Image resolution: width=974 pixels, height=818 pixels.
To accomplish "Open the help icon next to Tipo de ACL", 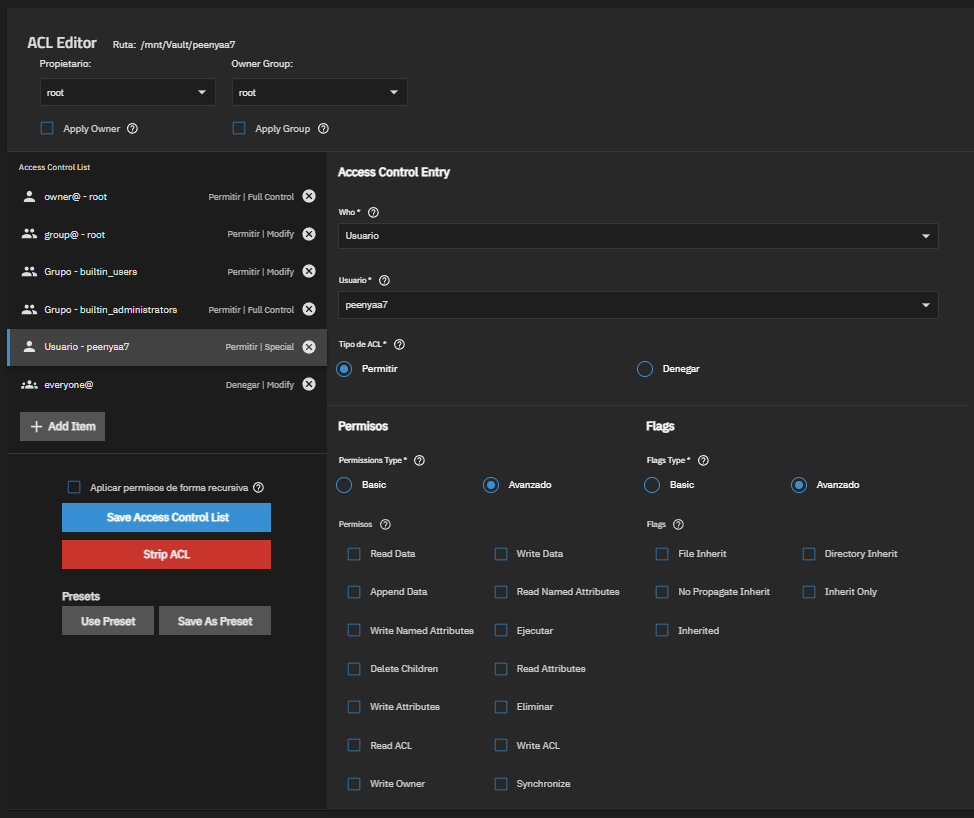I will (398, 344).
